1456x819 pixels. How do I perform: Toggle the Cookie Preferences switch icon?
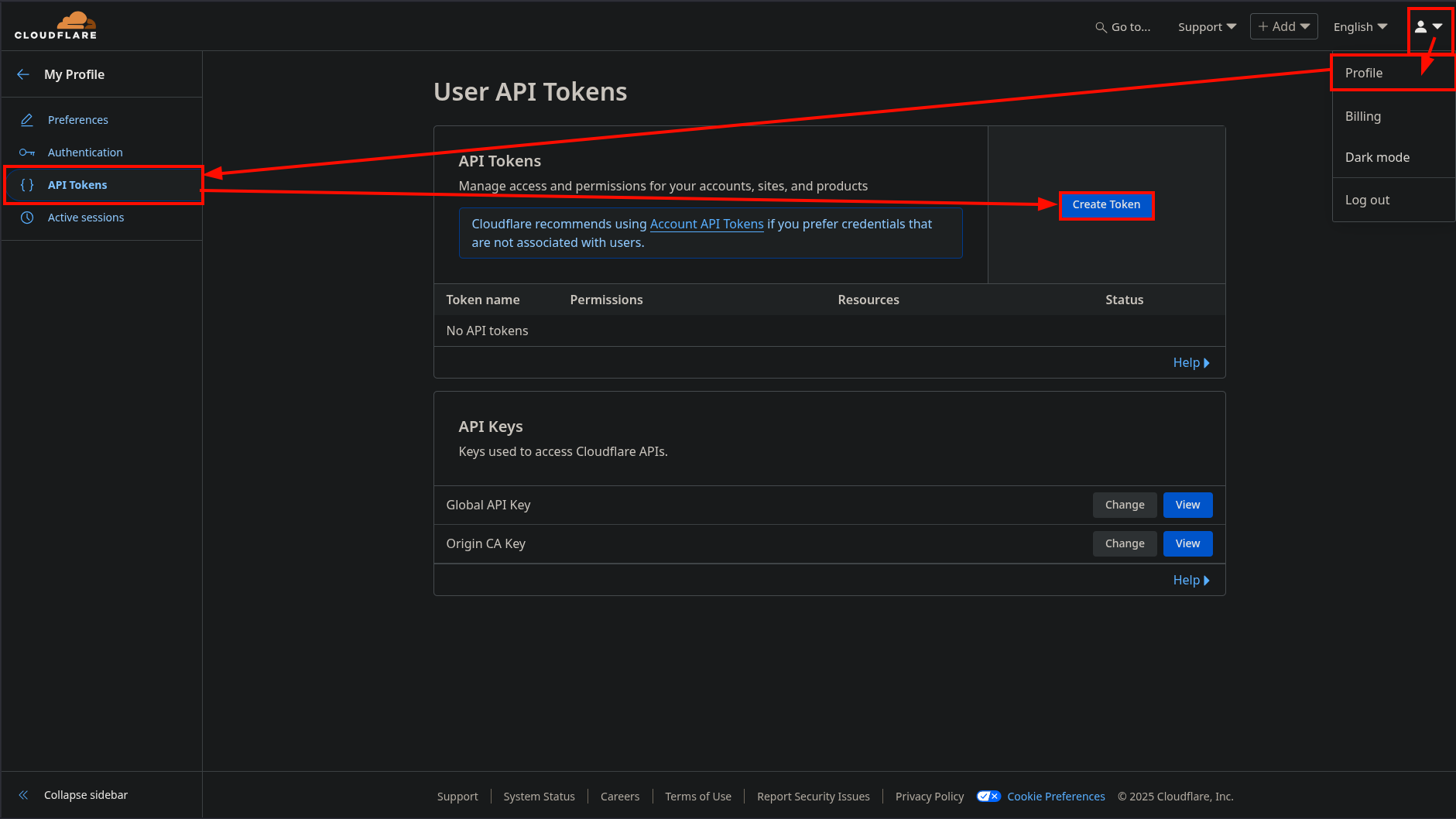pyautogui.click(x=988, y=797)
